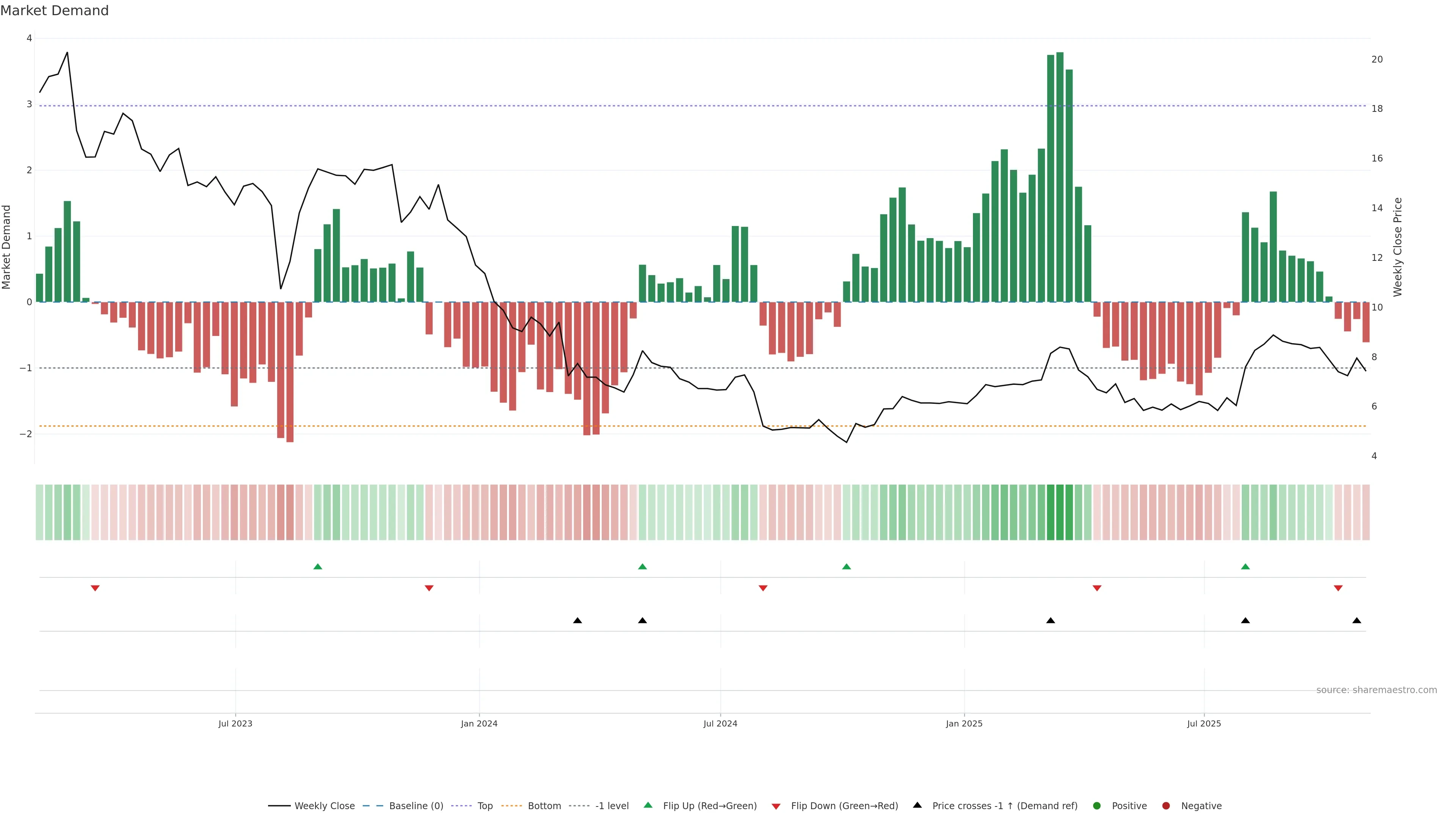
Task: Click Price crosses -1 black triangle legend icon
Action: 917,805
